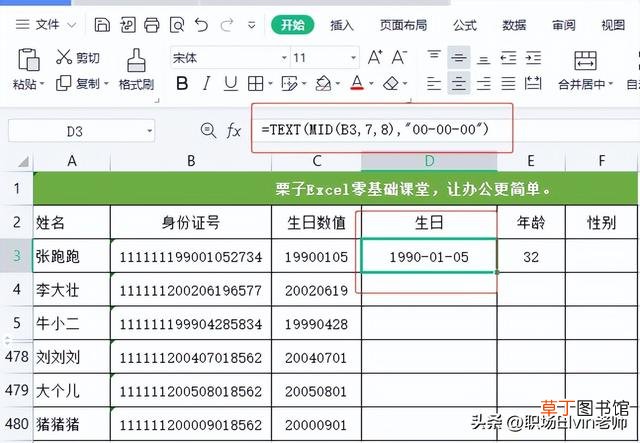Screen dimensions: 640x443
Task: Toggle Italic formatting
Action: coord(207,84)
